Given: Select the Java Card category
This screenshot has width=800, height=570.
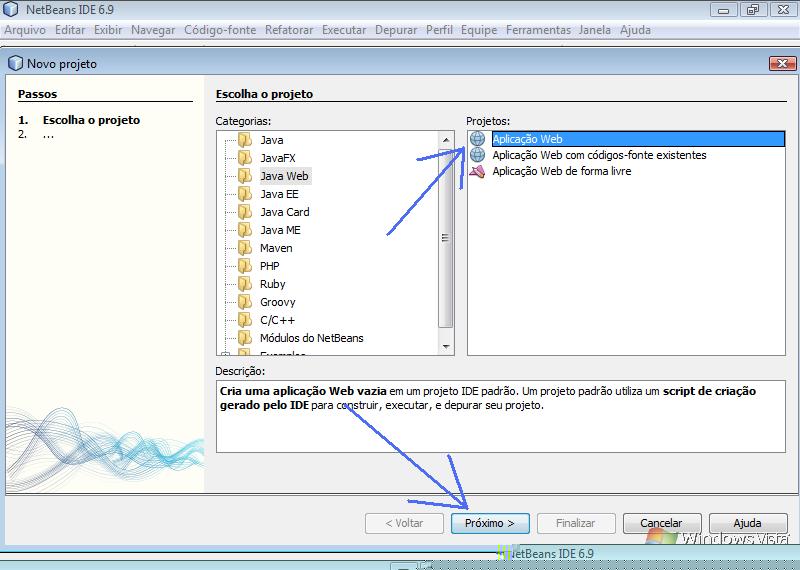Looking at the screenshot, I should [x=285, y=212].
